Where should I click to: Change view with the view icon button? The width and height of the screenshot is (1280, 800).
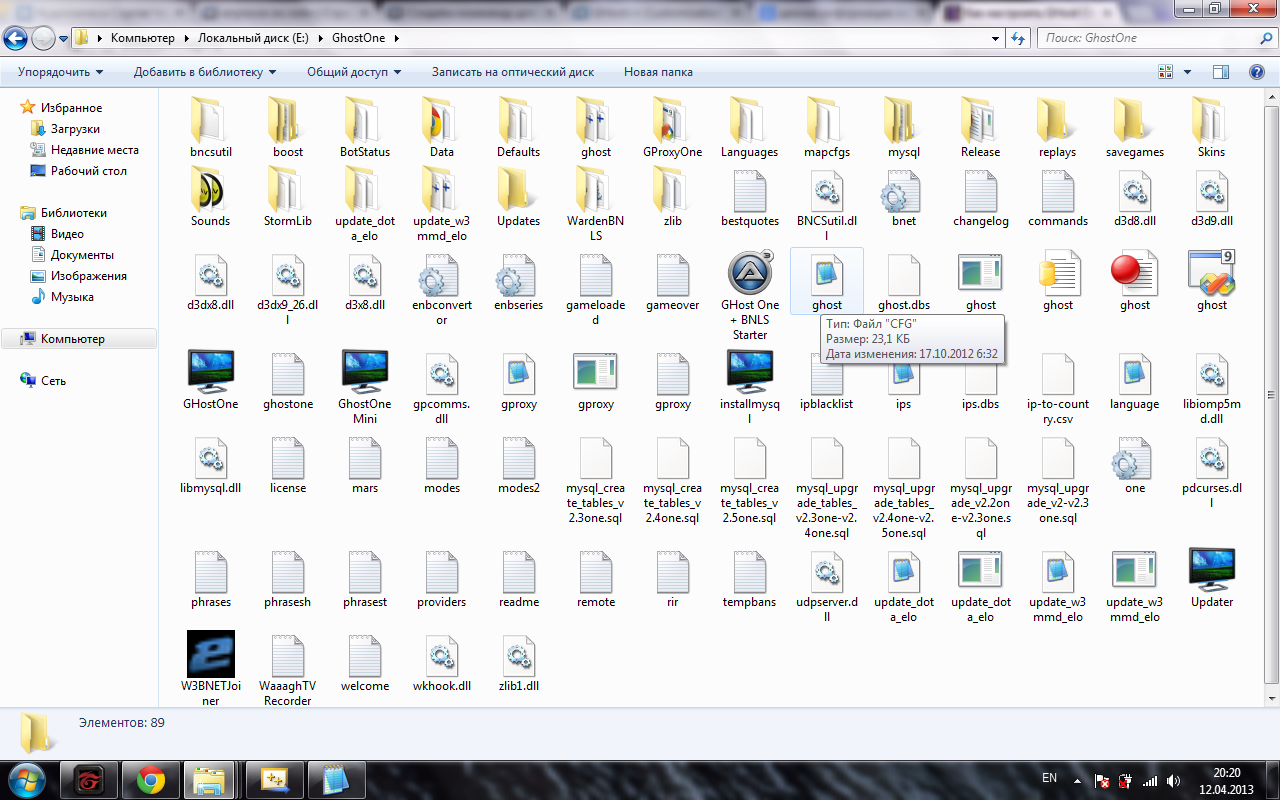[x=1165, y=72]
